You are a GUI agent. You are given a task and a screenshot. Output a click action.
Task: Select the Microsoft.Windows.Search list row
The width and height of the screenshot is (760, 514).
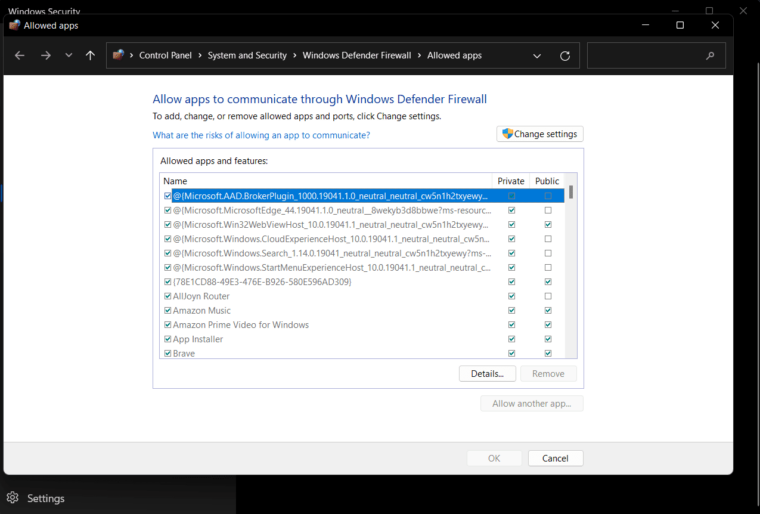pos(364,253)
